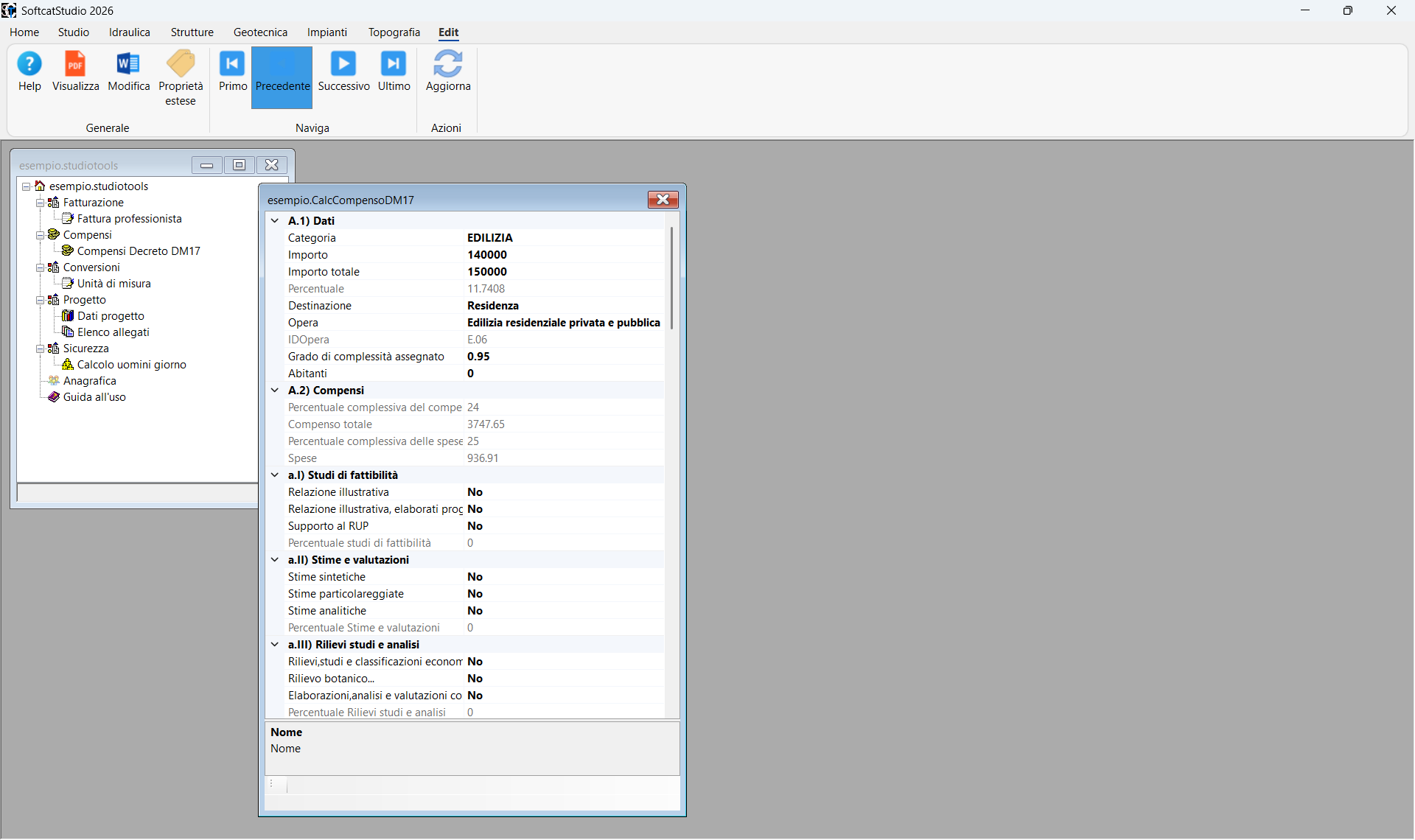Collapse Compensi tree branch
The width and height of the screenshot is (1415, 840).
40,235
